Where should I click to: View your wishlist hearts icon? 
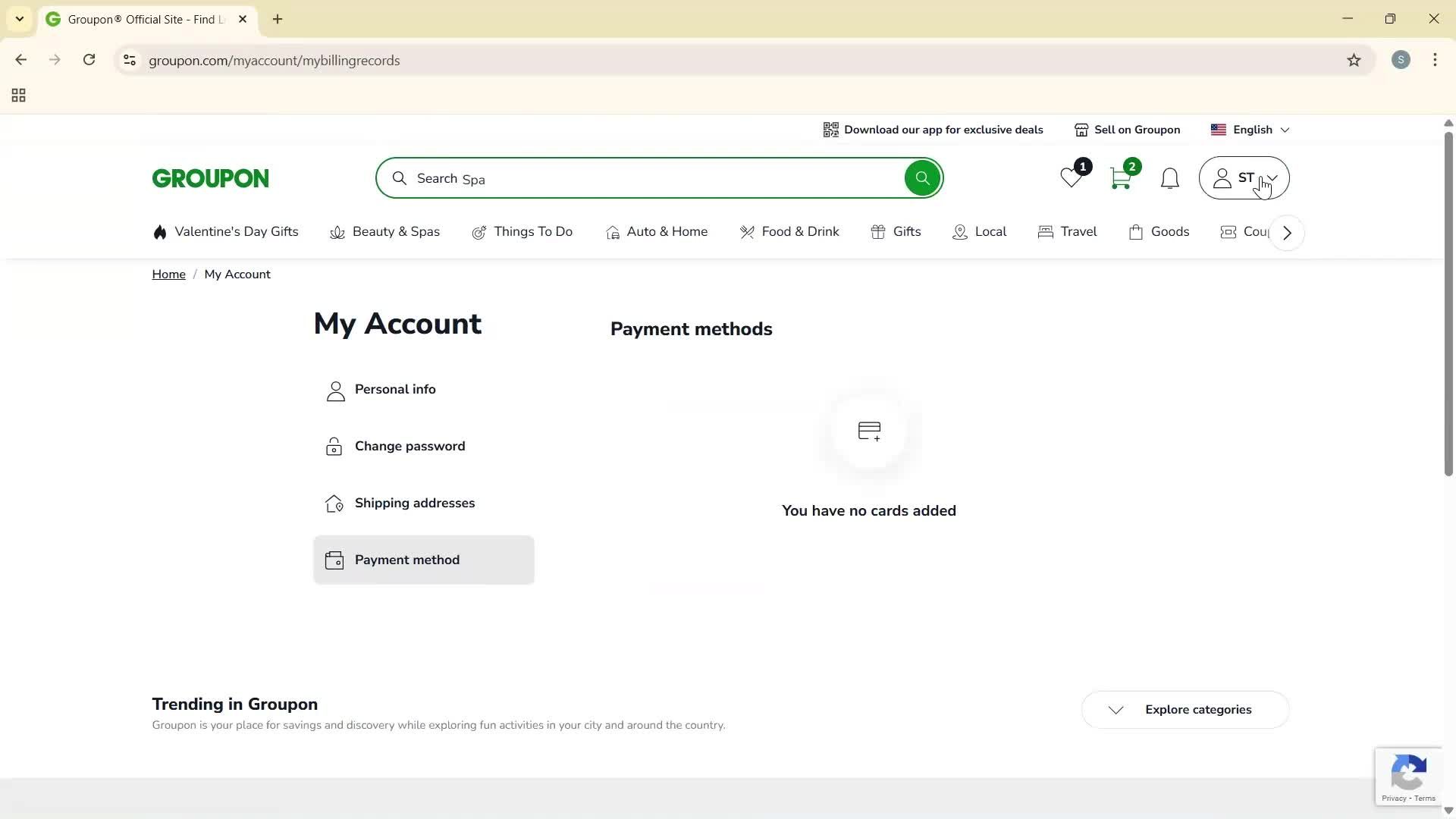tap(1069, 178)
